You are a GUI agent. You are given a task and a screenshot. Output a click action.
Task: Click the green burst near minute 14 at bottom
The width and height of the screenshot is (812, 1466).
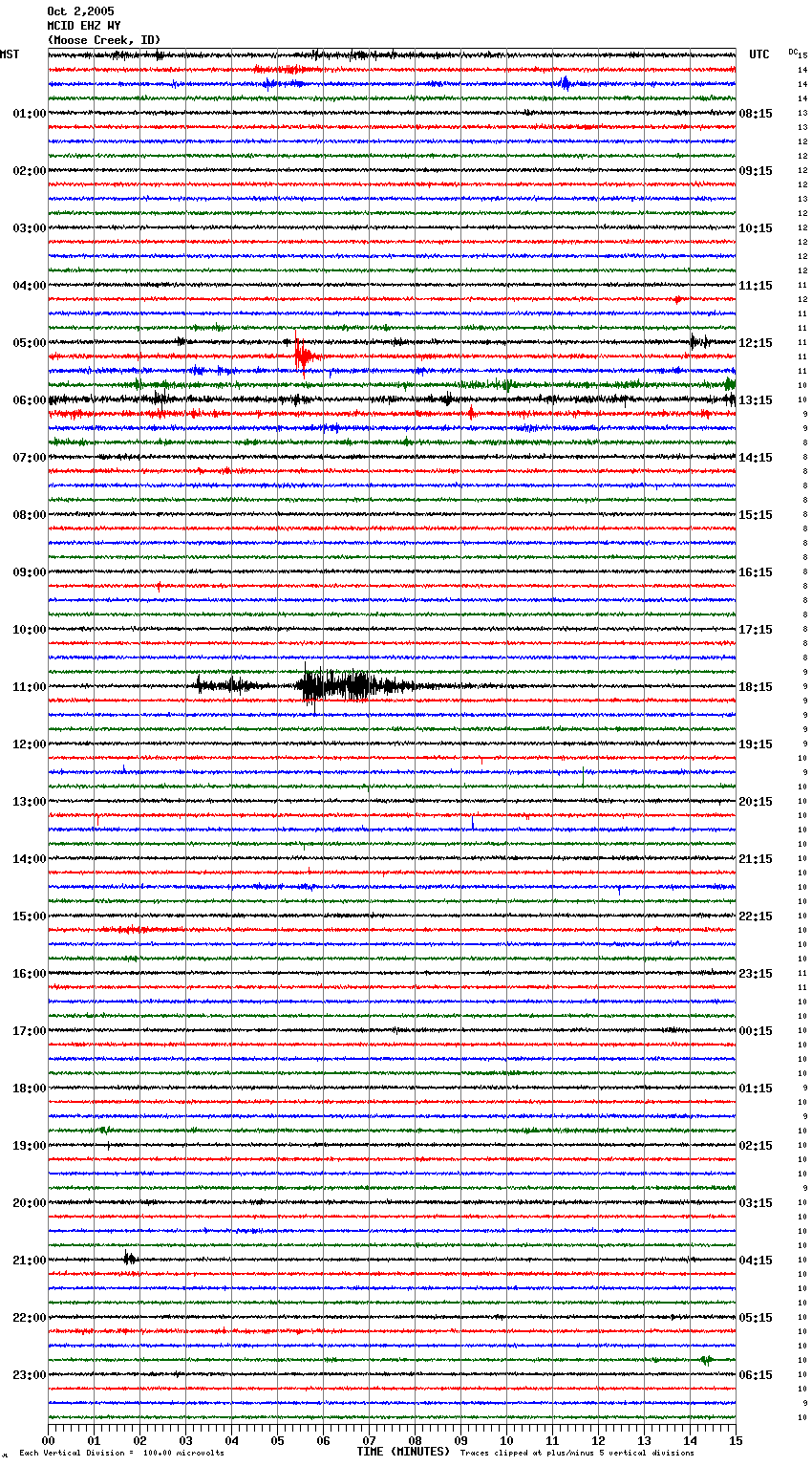706,1359
